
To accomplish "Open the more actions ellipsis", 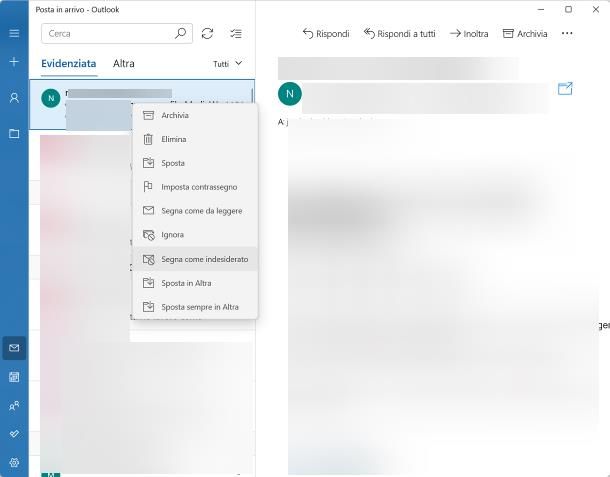I will [567, 33].
